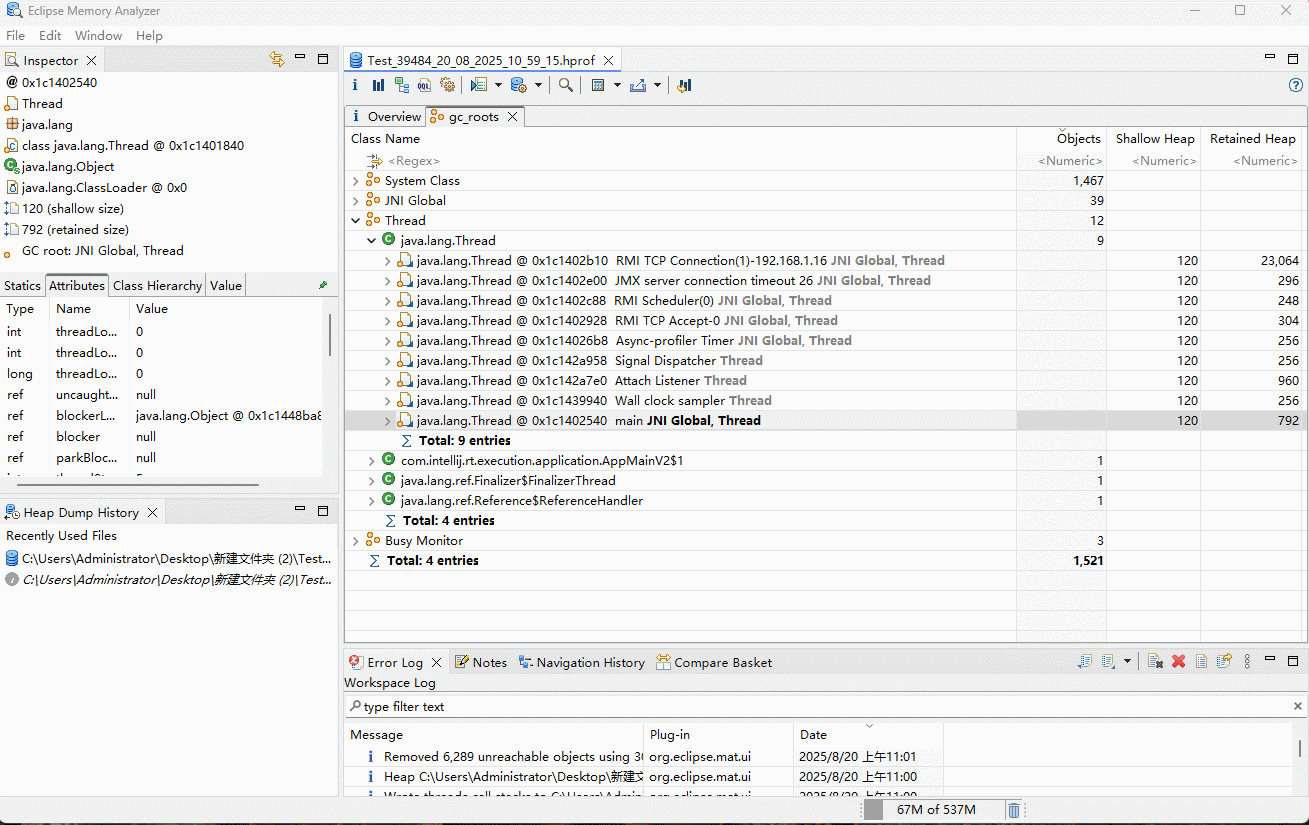Open the Histogram view from toolbar
The image size is (1309, 825).
coord(378,86)
